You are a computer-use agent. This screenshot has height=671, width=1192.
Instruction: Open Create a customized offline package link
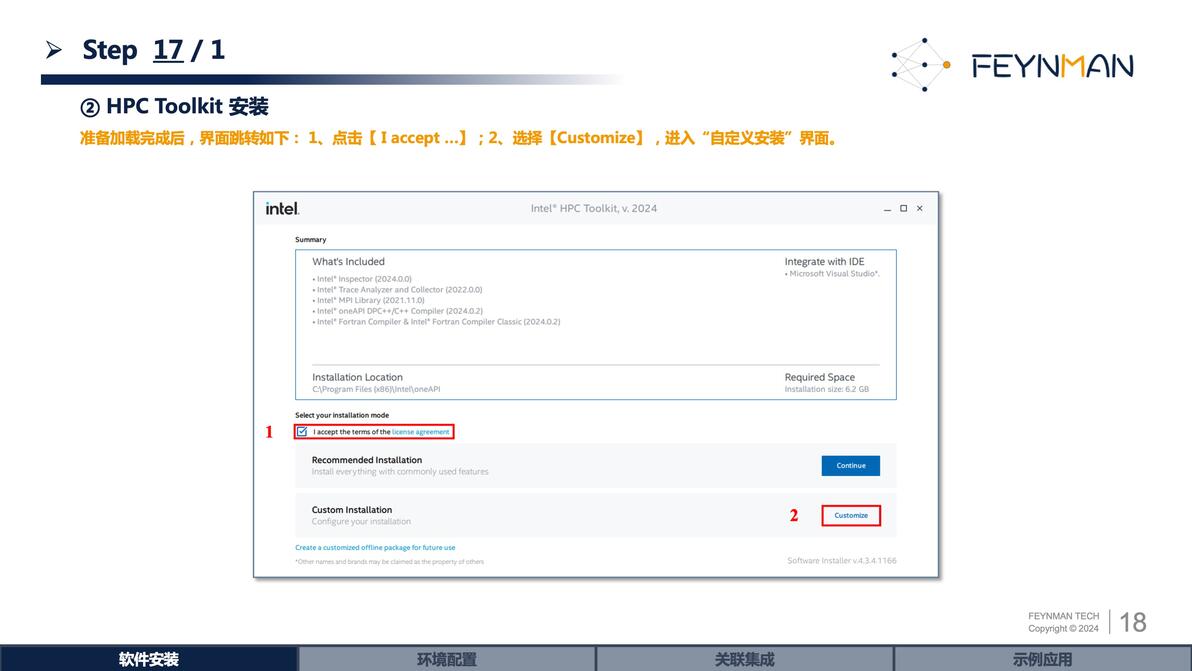376,547
